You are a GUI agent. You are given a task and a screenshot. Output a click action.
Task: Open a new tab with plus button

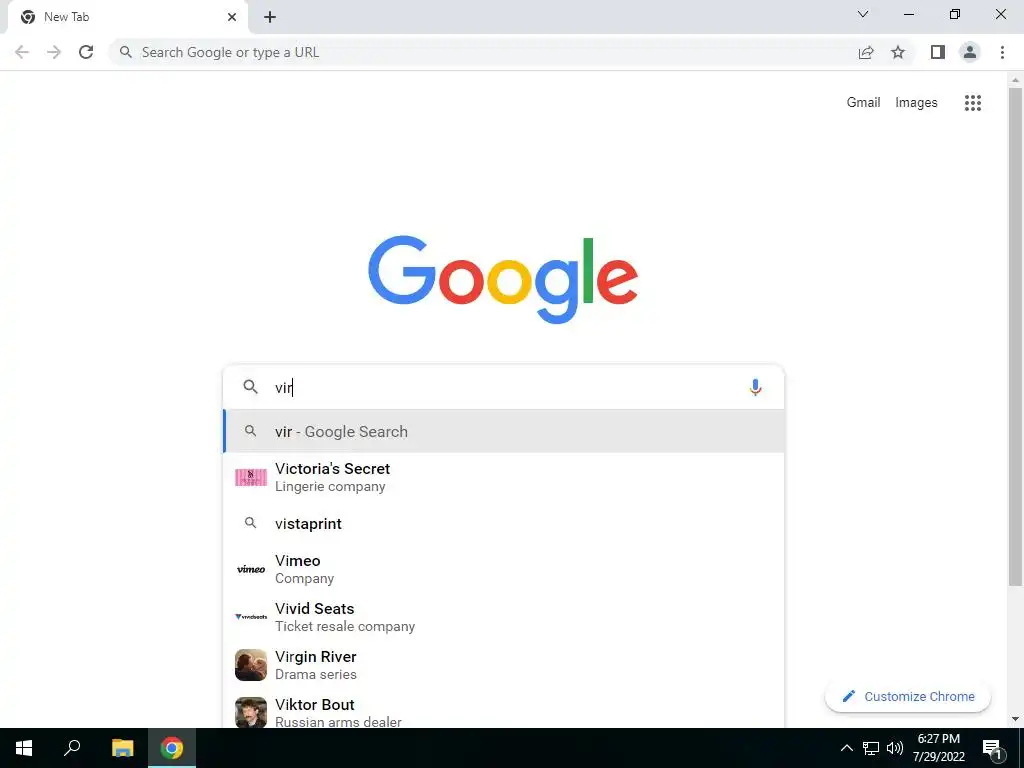point(270,17)
